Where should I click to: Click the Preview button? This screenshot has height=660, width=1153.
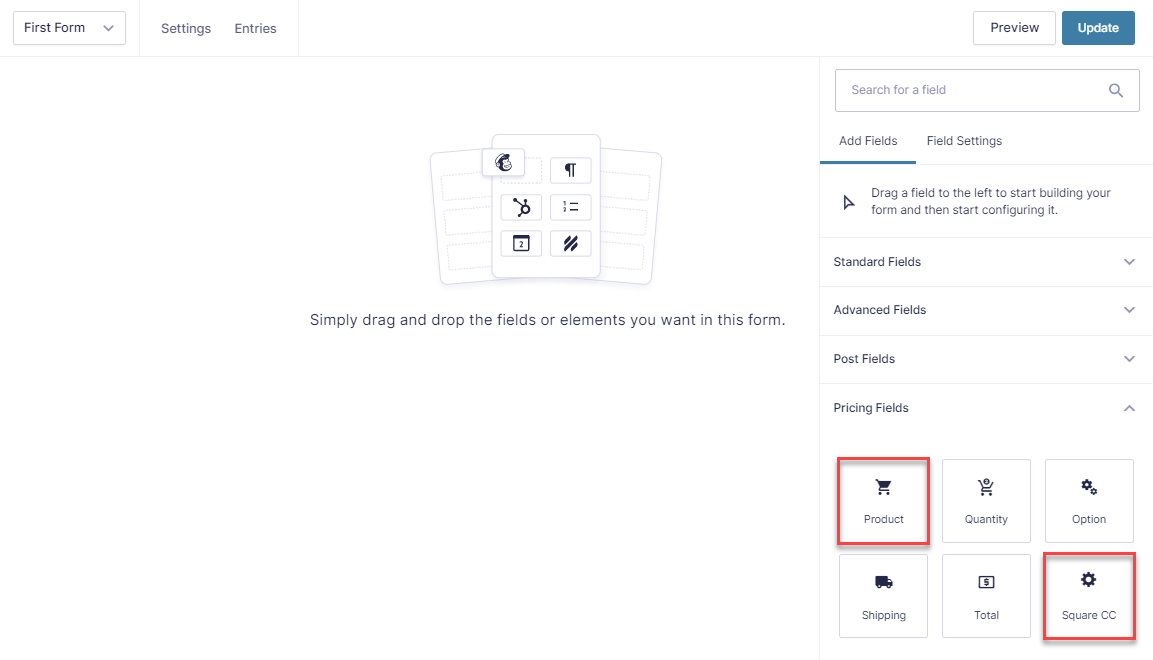[x=1014, y=28]
